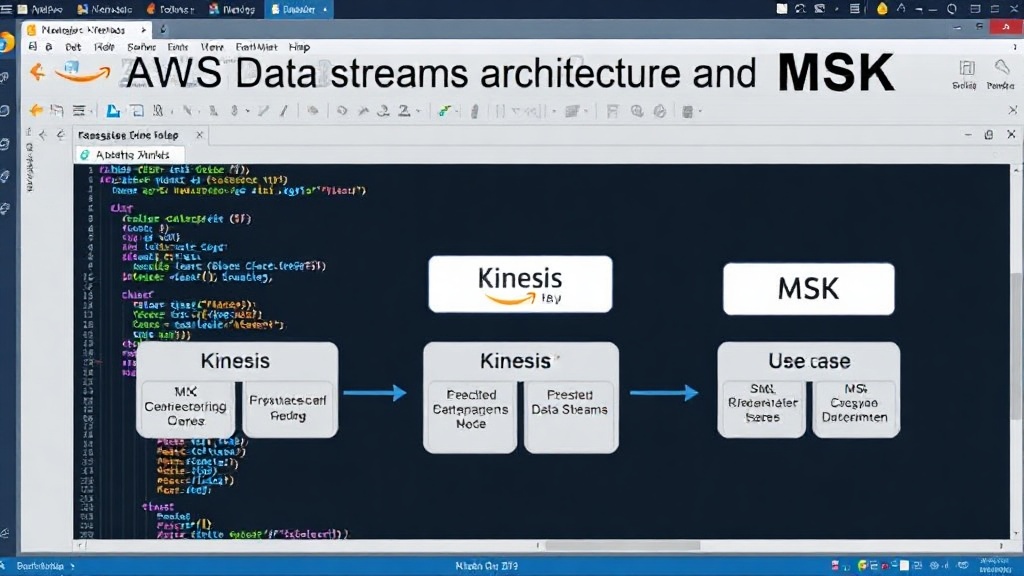Open dropdown arrow after the last toolbar icon

[700, 112]
